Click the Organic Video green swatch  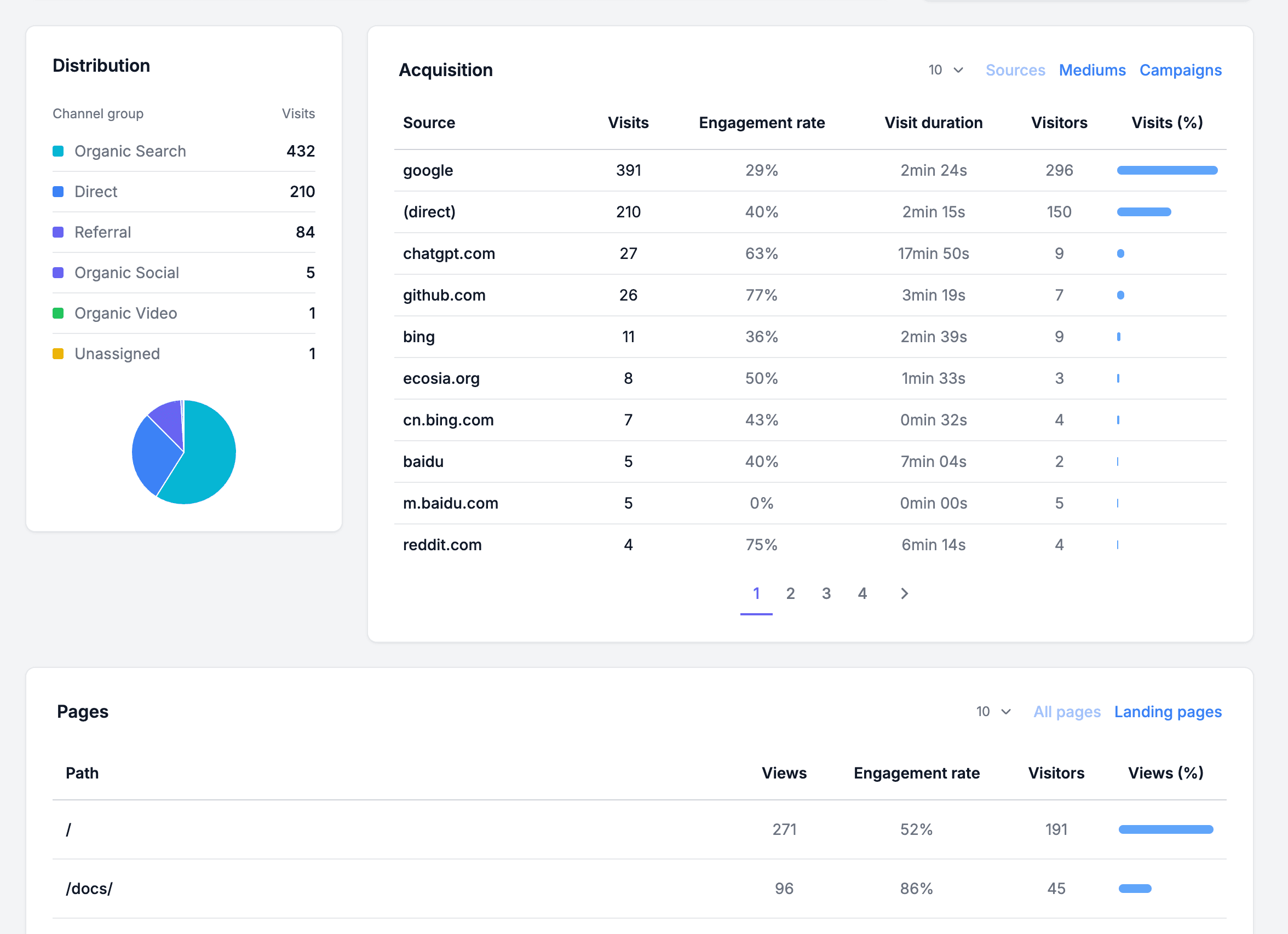point(58,313)
